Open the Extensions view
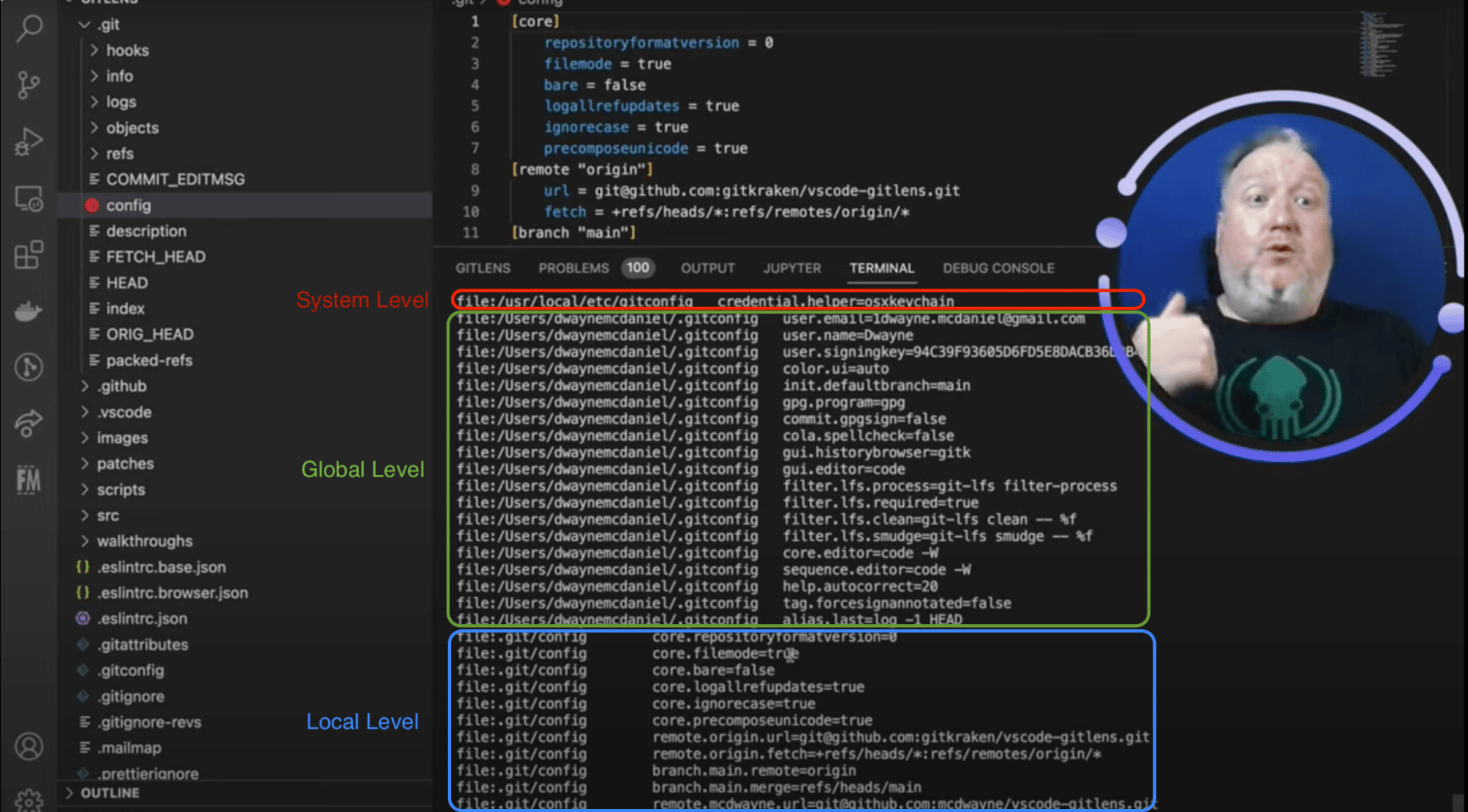1468x812 pixels. point(29,255)
